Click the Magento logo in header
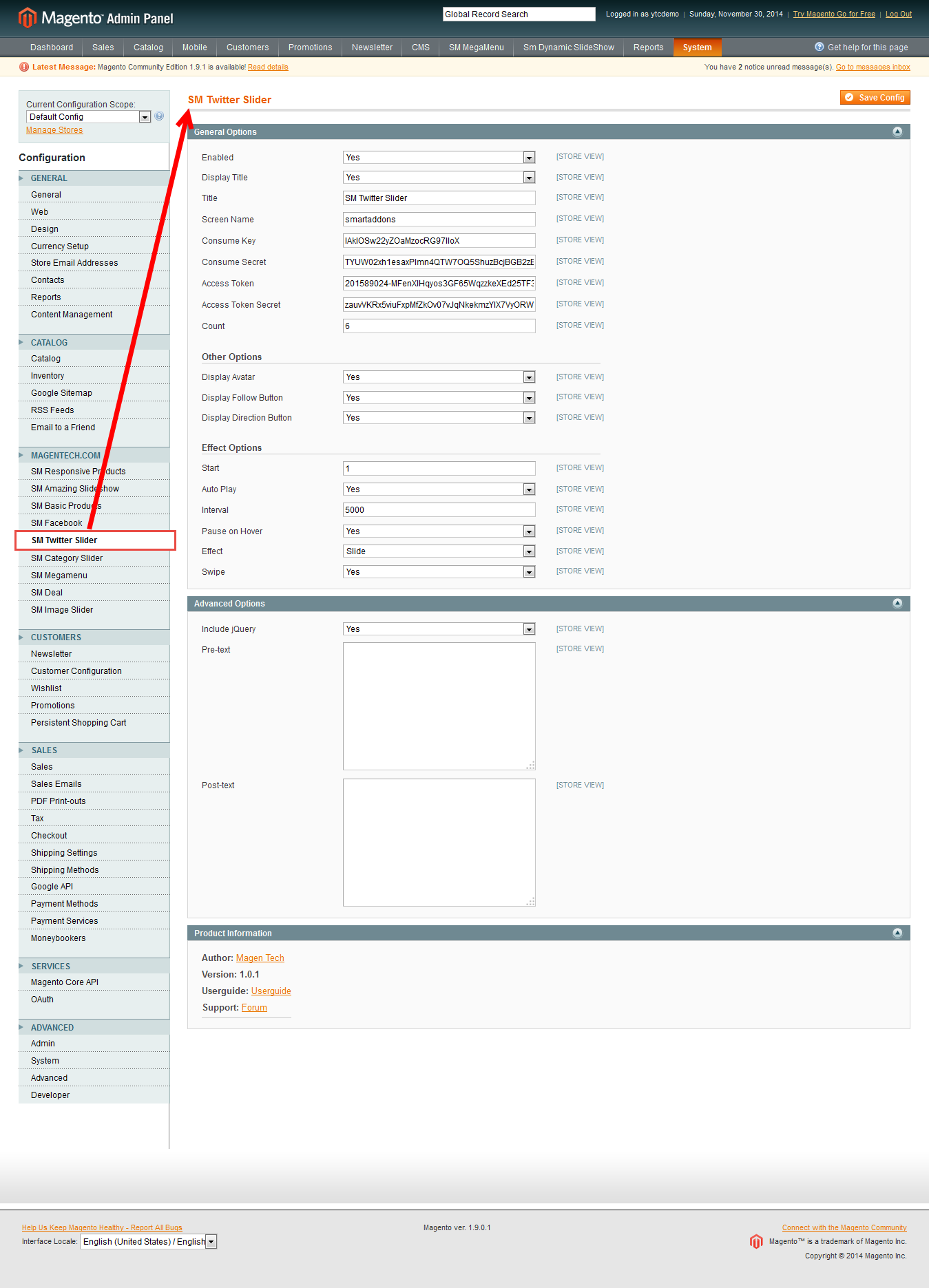 click(96, 17)
